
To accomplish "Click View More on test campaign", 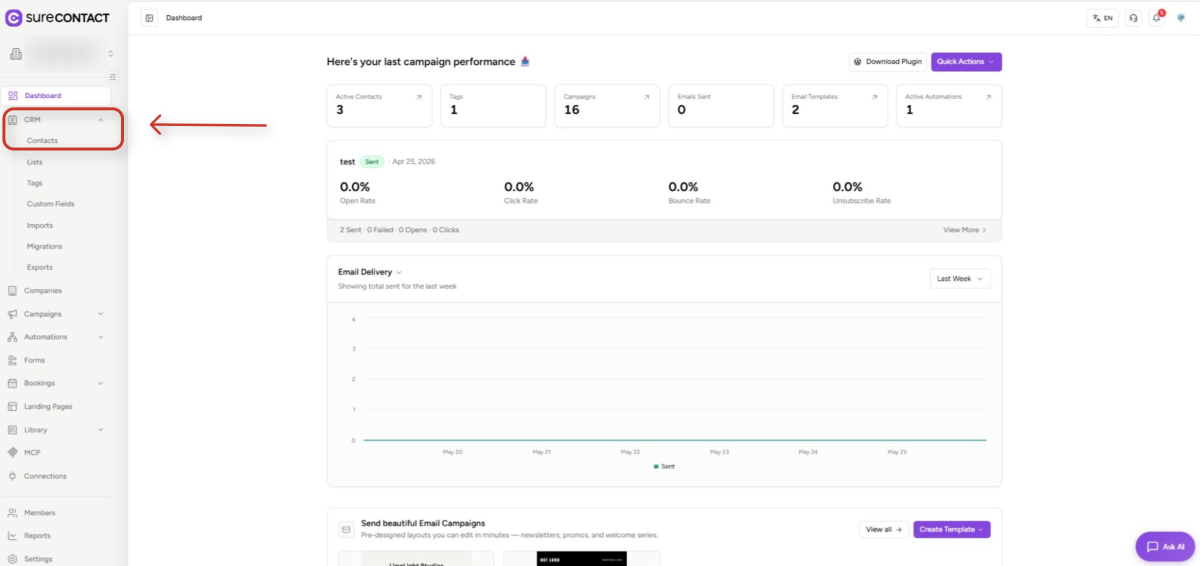I will tap(965, 230).
